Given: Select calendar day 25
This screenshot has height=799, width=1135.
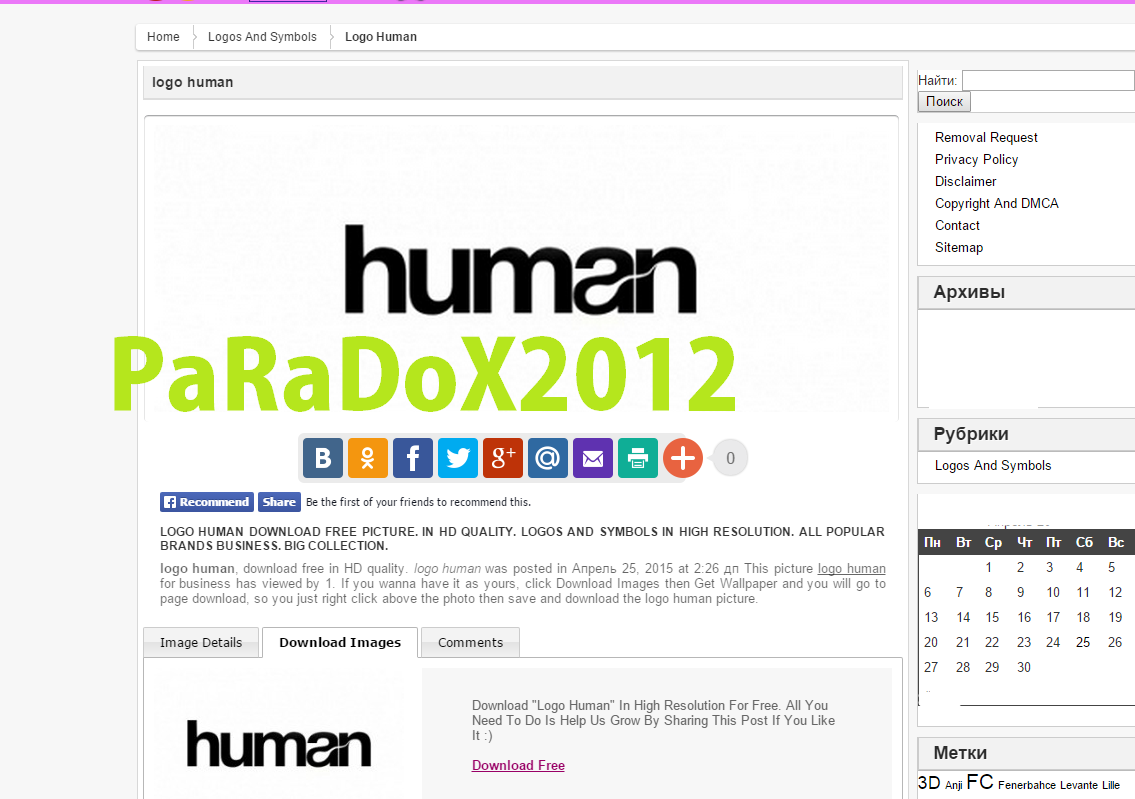Looking at the screenshot, I should click(1083, 642).
